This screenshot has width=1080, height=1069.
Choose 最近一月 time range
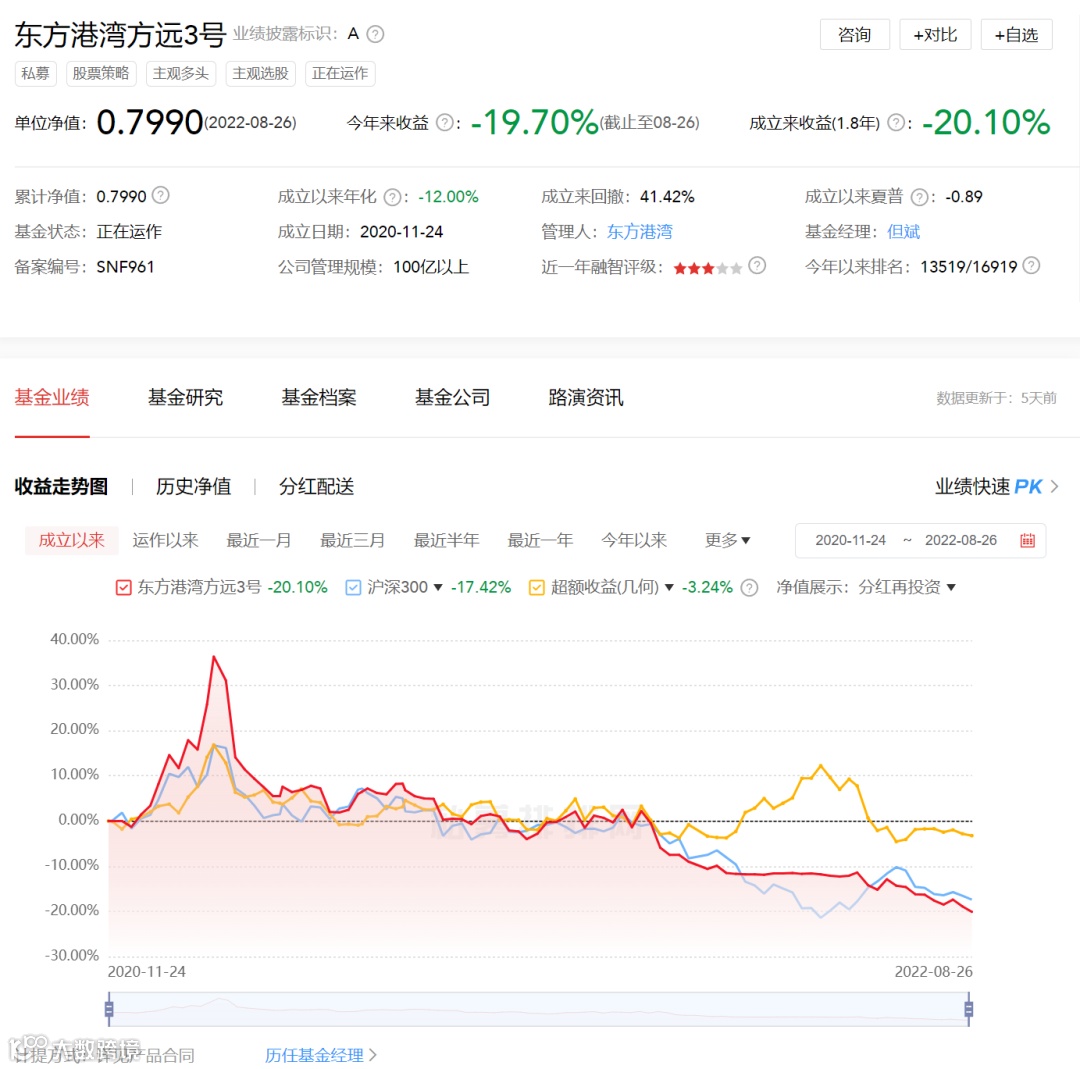(259, 540)
